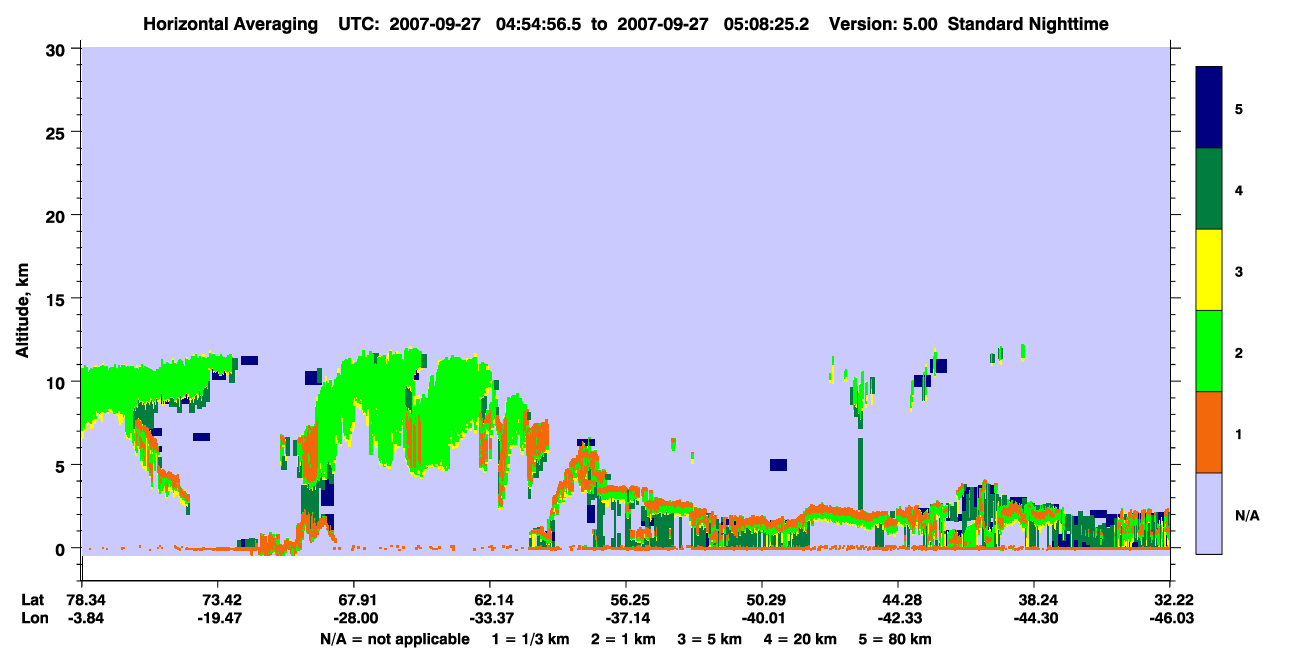Click colorbar label '3'

coord(1239,271)
